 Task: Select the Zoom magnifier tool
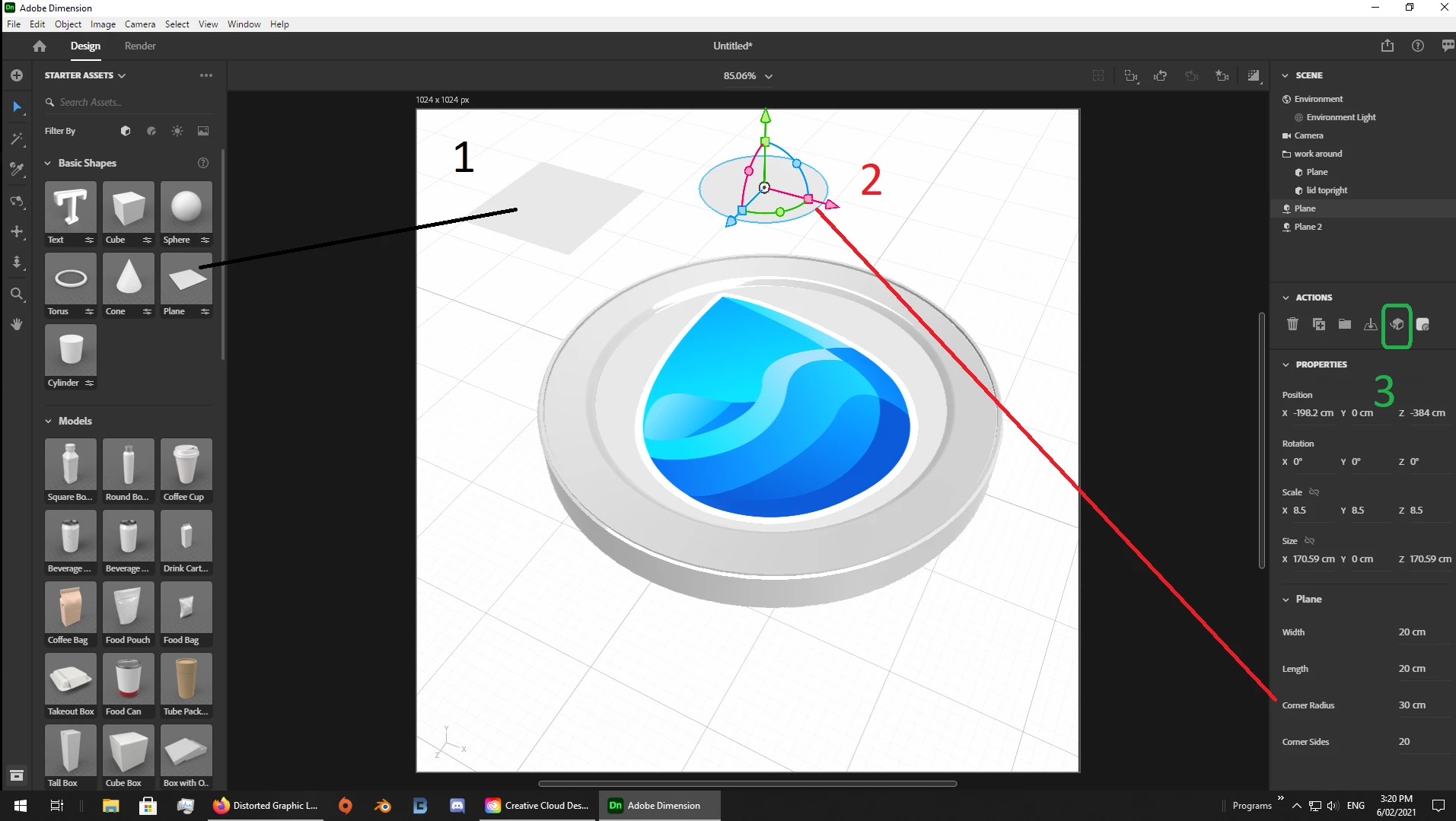click(17, 294)
